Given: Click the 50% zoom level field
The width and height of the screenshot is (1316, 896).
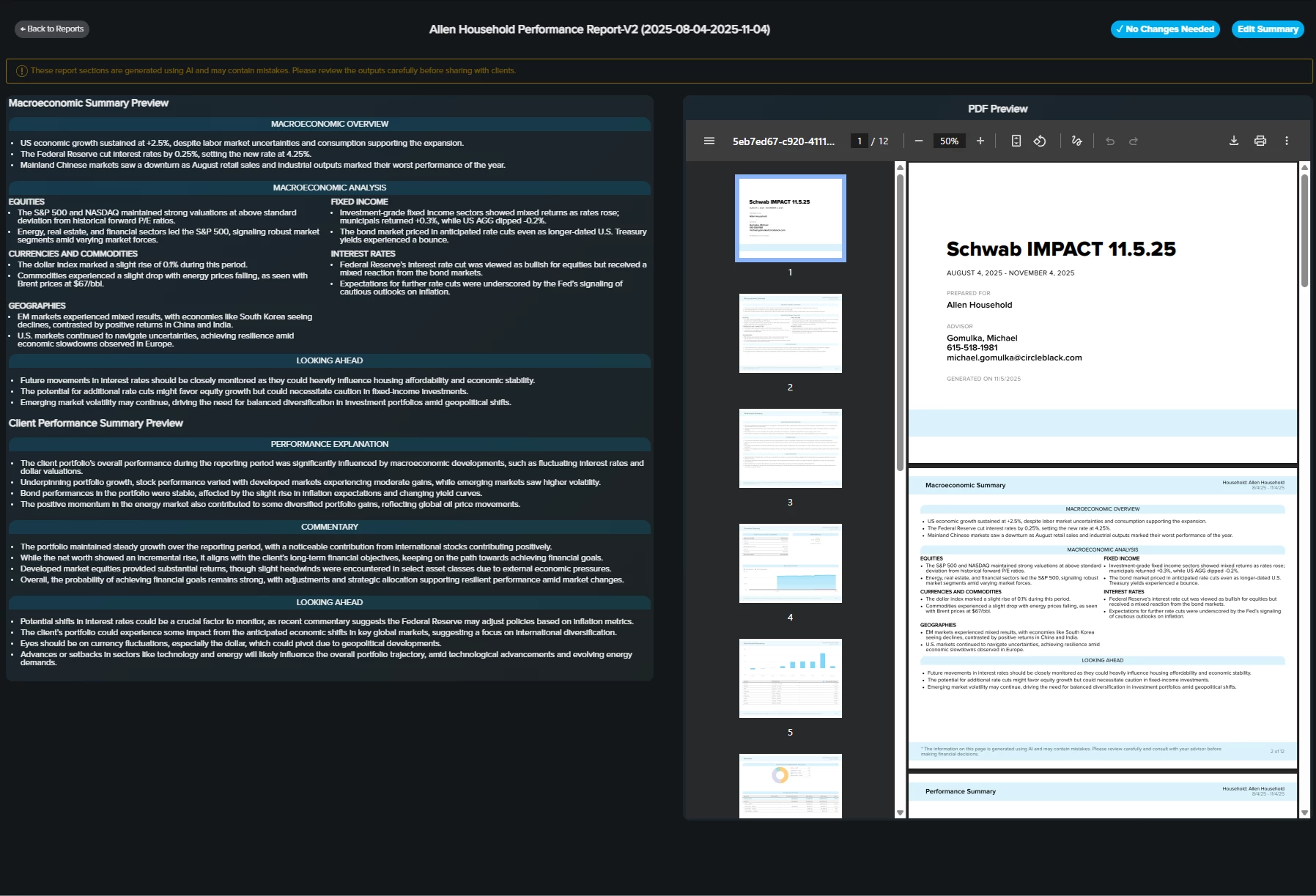Looking at the screenshot, I should tap(950, 141).
